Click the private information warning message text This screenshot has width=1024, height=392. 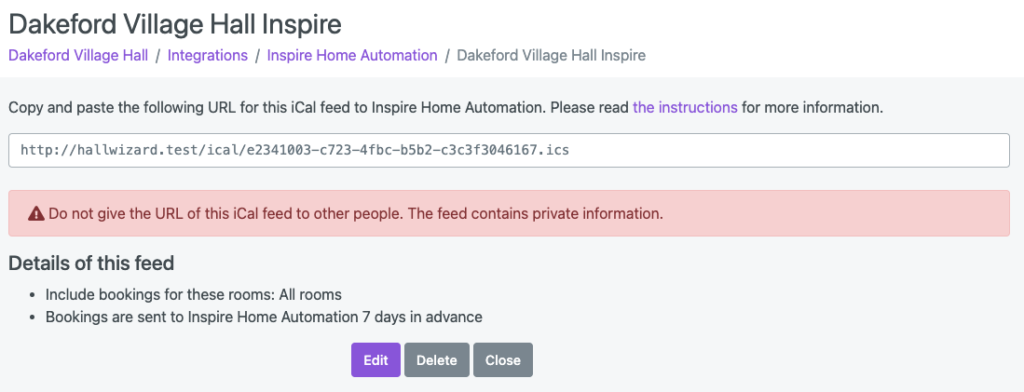tap(355, 214)
